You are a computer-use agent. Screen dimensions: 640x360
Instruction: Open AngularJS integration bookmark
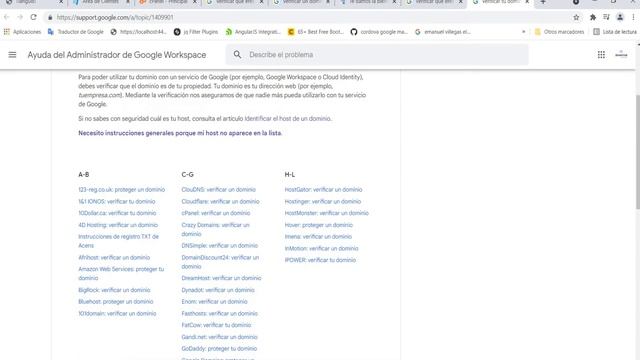click(253, 32)
